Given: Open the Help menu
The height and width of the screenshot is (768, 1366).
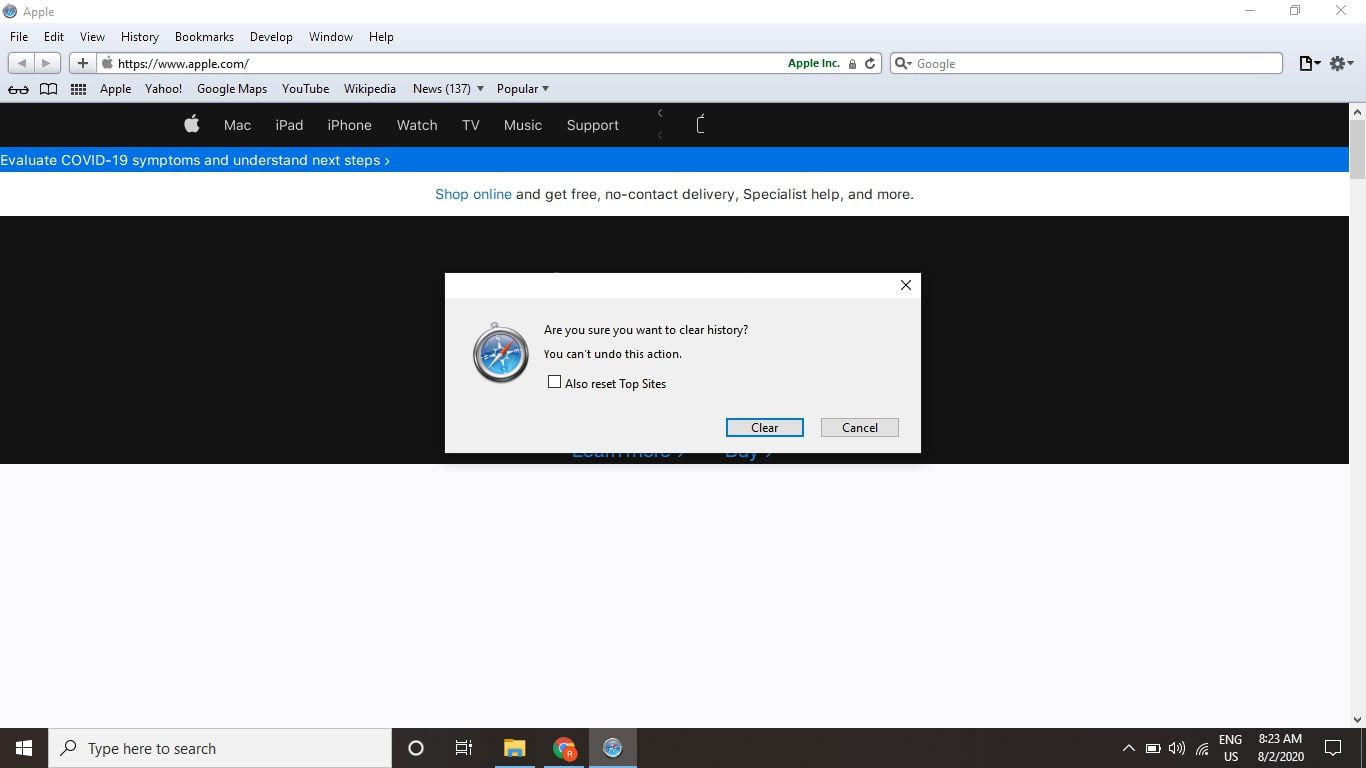Looking at the screenshot, I should 381,37.
